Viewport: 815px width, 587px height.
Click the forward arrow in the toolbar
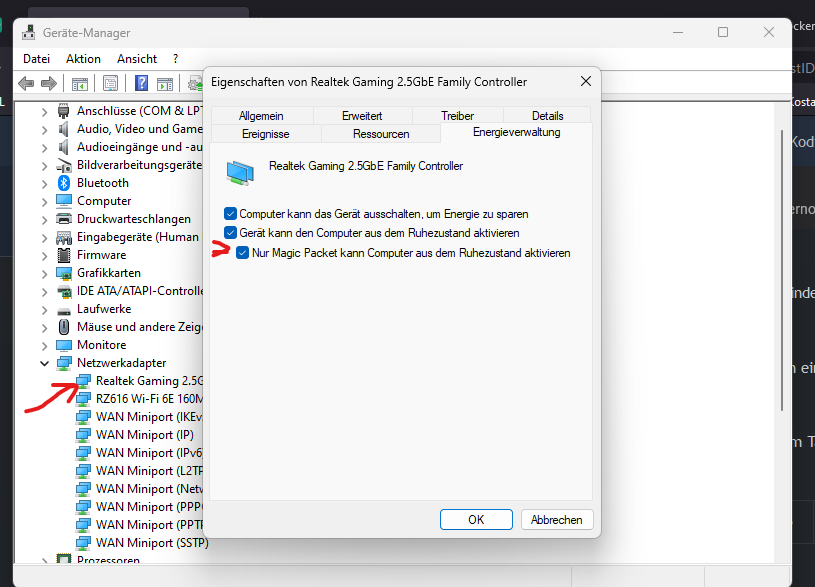point(49,83)
